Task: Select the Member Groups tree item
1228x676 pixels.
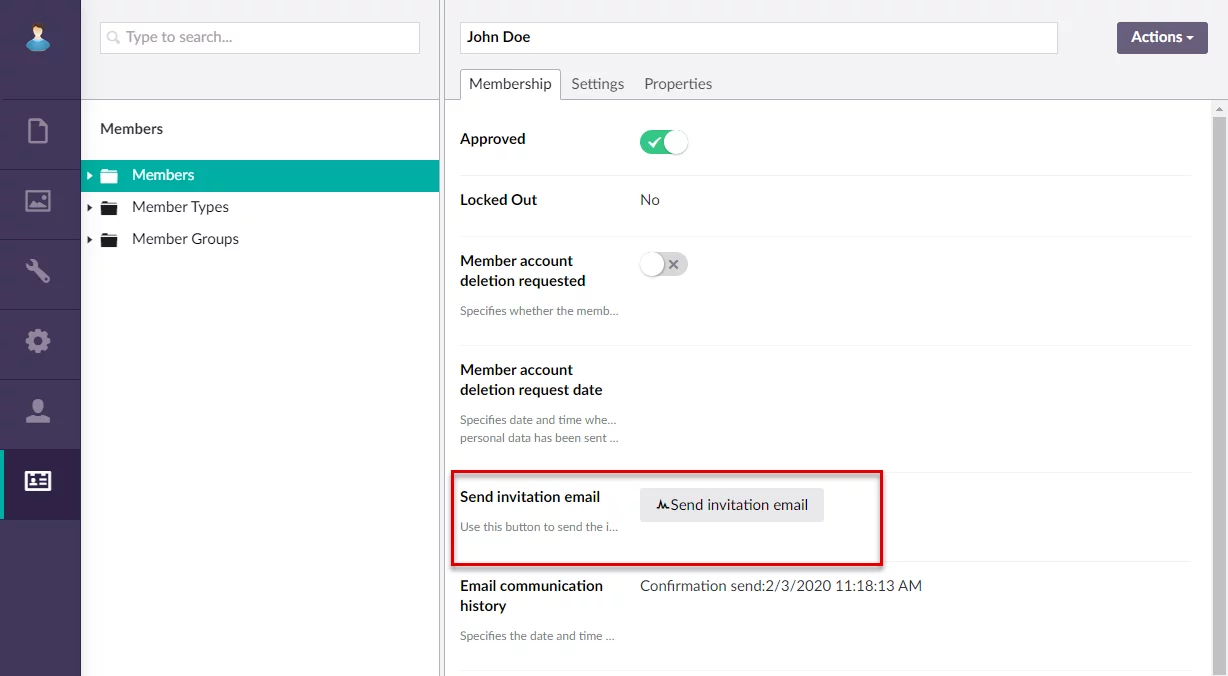Action: pos(185,239)
